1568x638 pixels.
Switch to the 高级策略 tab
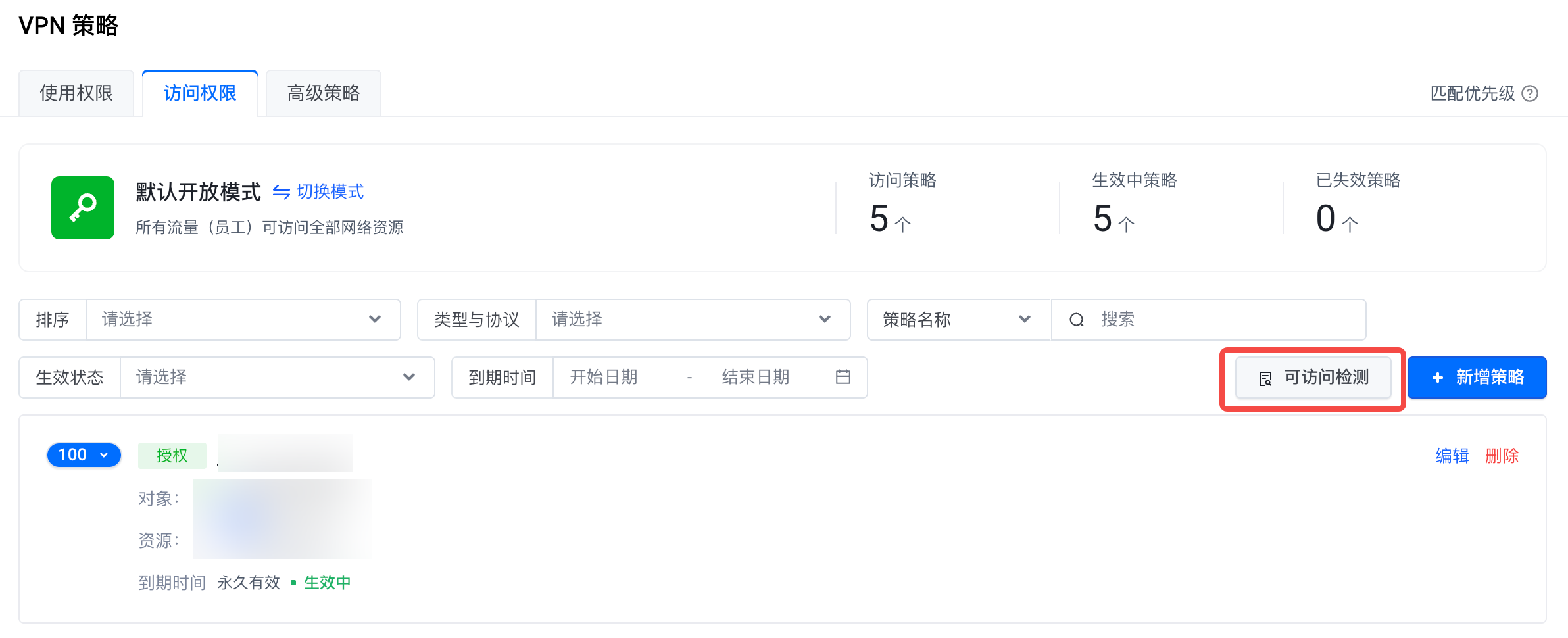tap(324, 93)
